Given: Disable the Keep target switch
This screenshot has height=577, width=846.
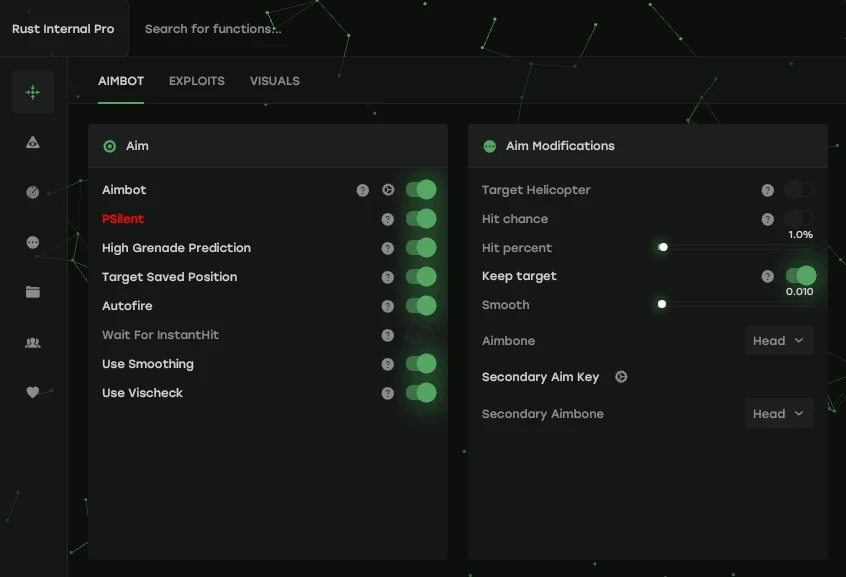Looking at the screenshot, I should (x=801, y=276).
